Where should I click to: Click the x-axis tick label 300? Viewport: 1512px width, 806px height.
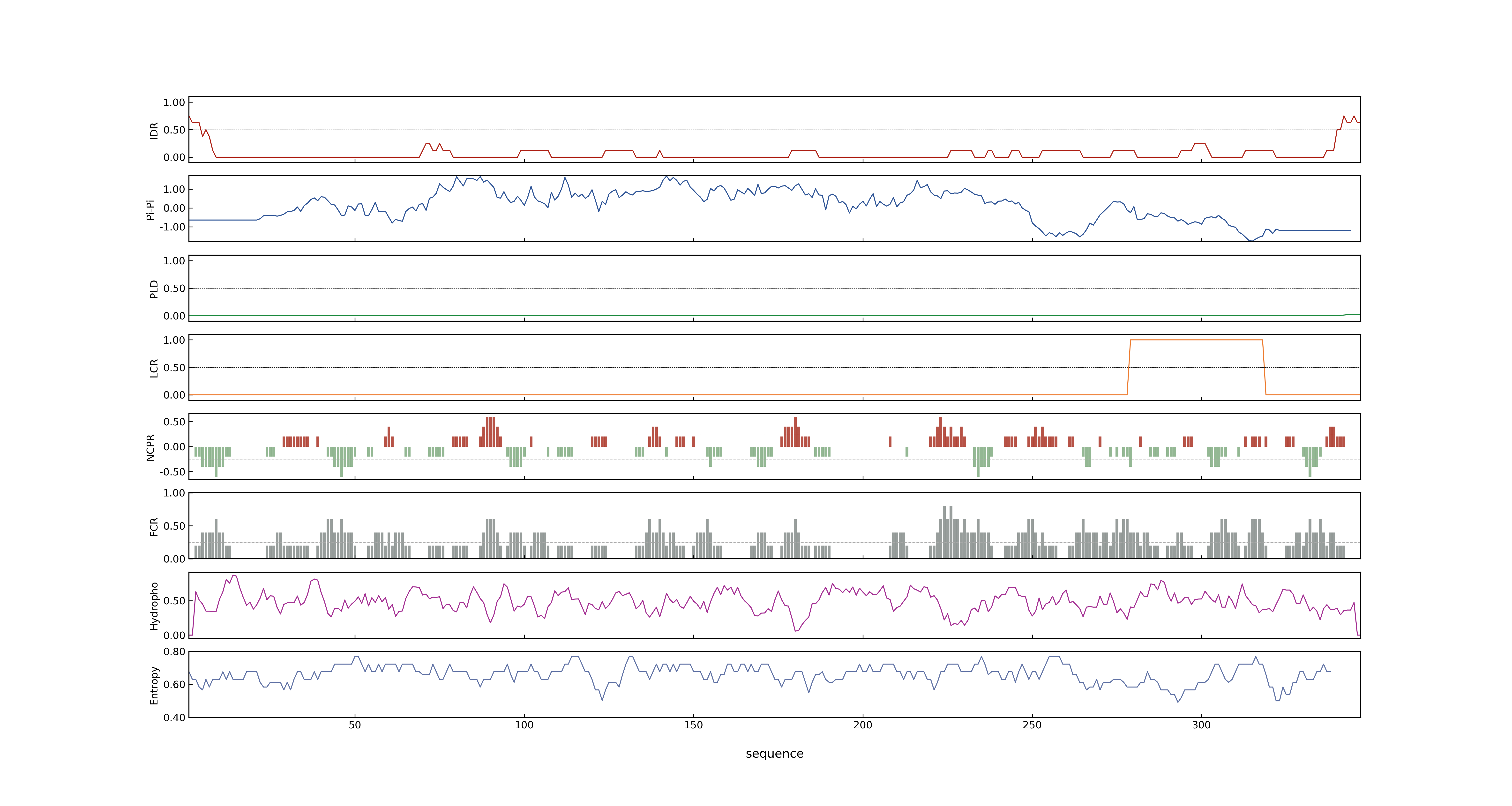tap(1202, 725)
